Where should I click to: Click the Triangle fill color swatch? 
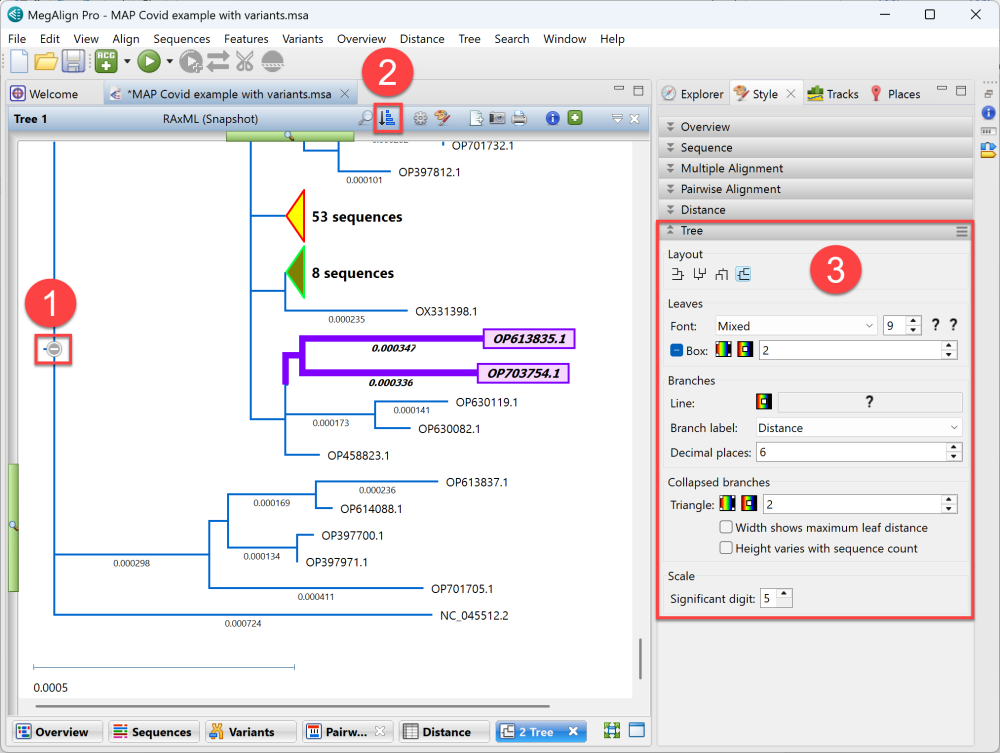point(728,504)
